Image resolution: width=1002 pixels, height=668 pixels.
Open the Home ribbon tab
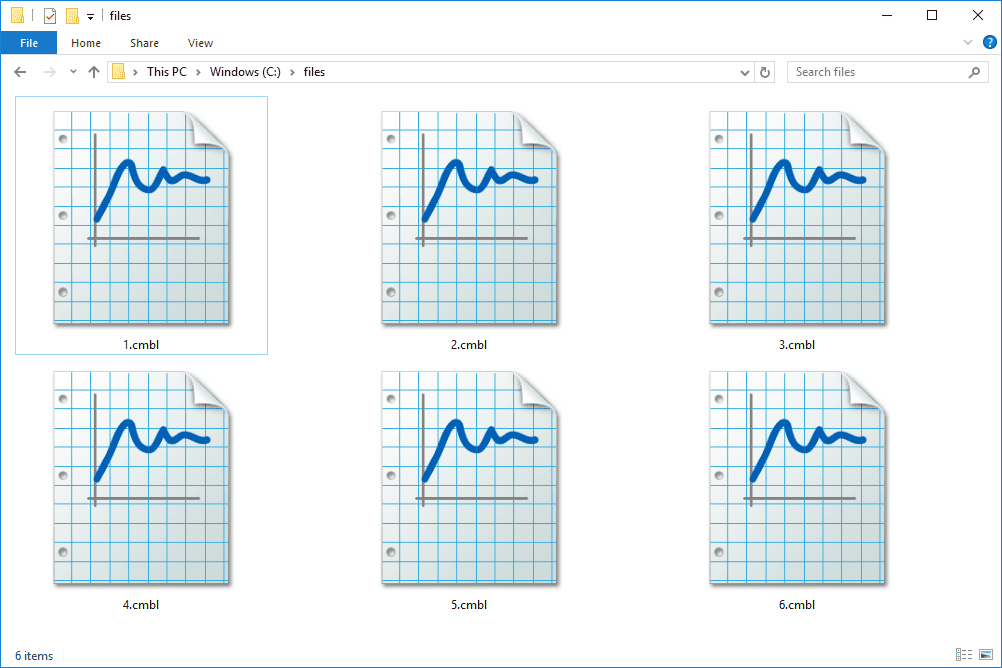coord(86,43)
